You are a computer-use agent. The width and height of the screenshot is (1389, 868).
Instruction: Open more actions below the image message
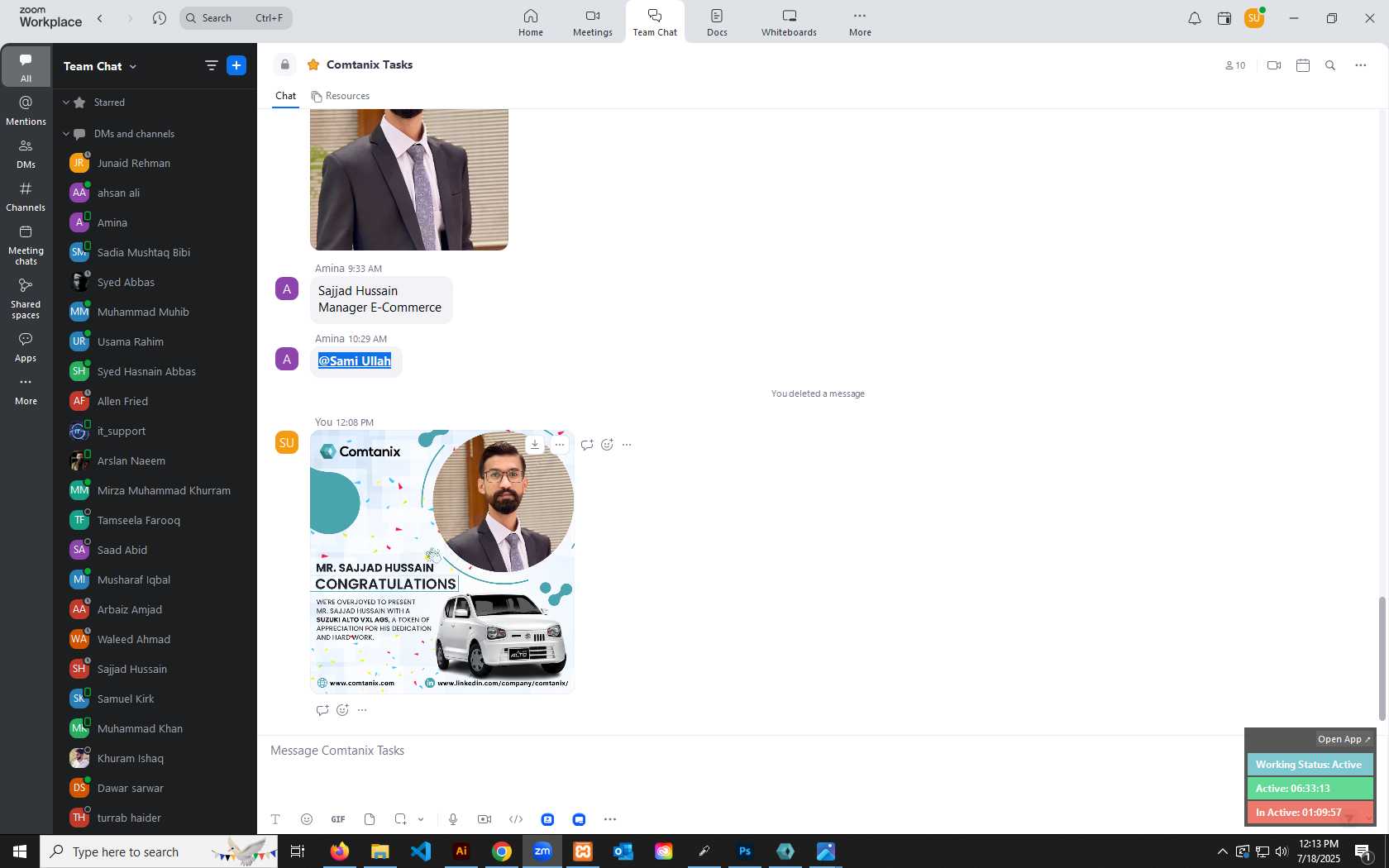coord(362,710)
